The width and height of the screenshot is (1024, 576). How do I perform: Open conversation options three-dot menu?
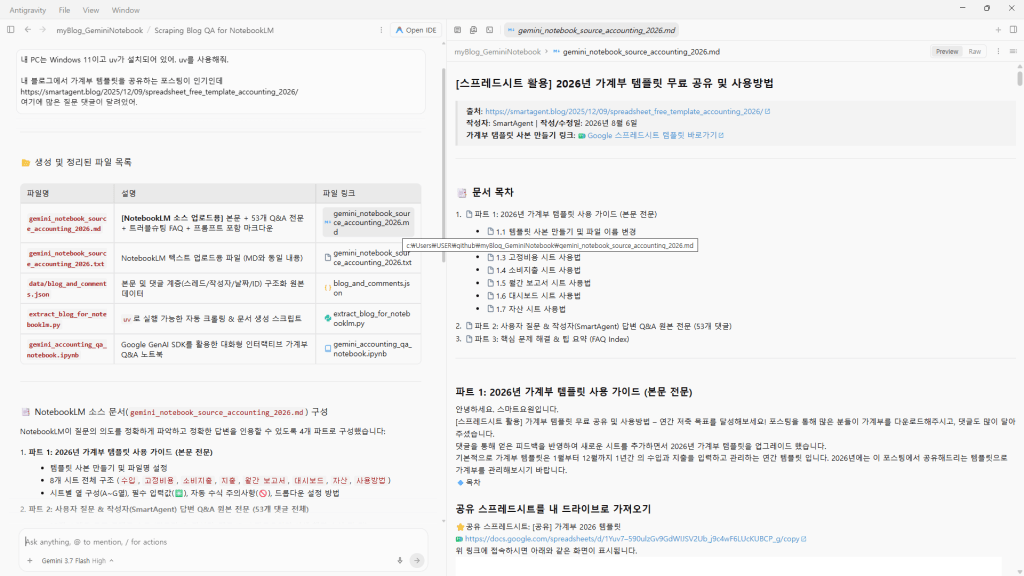pyautogui.click(x=381, y=30)
